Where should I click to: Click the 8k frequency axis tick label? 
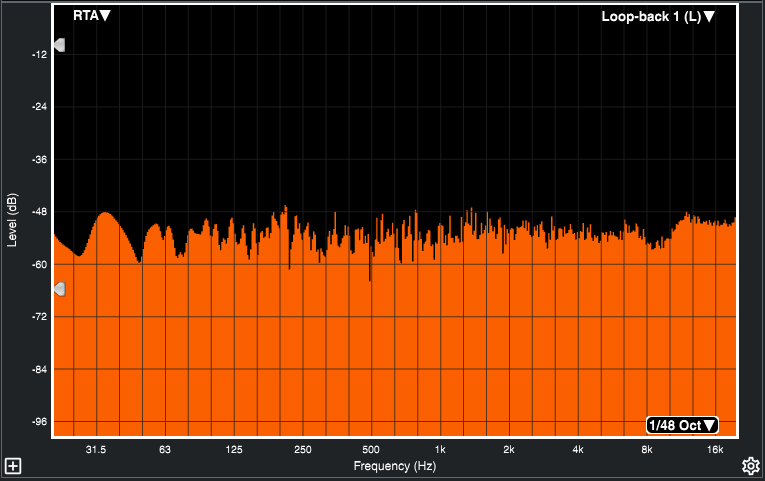[x=646, y=450]
